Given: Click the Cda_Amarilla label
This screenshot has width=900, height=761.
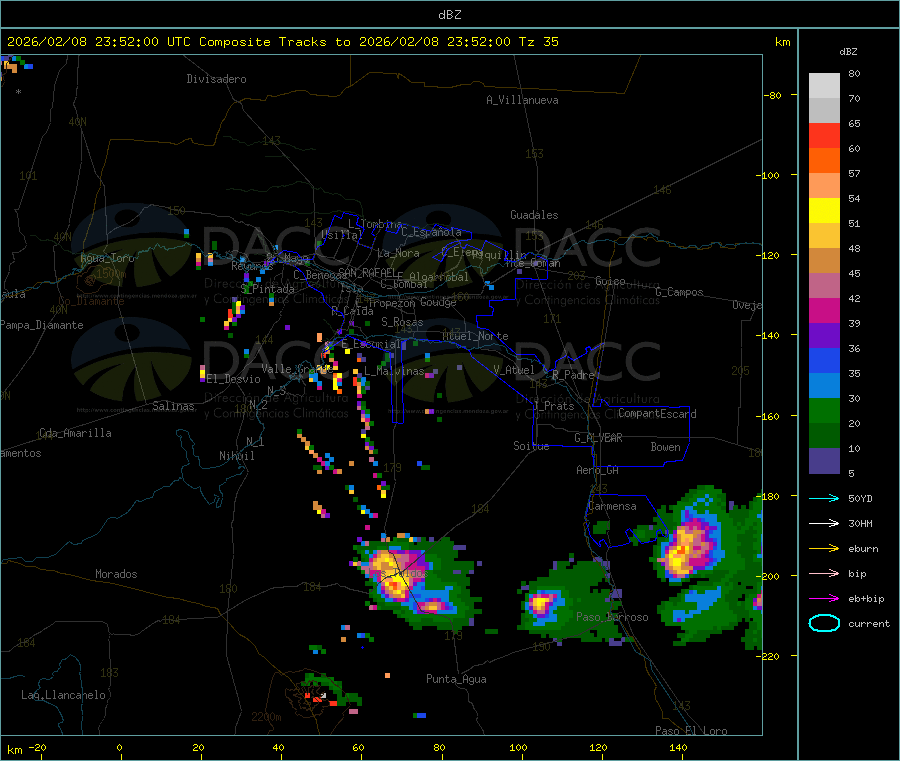Looking at the screenshot, I should 75,433.
